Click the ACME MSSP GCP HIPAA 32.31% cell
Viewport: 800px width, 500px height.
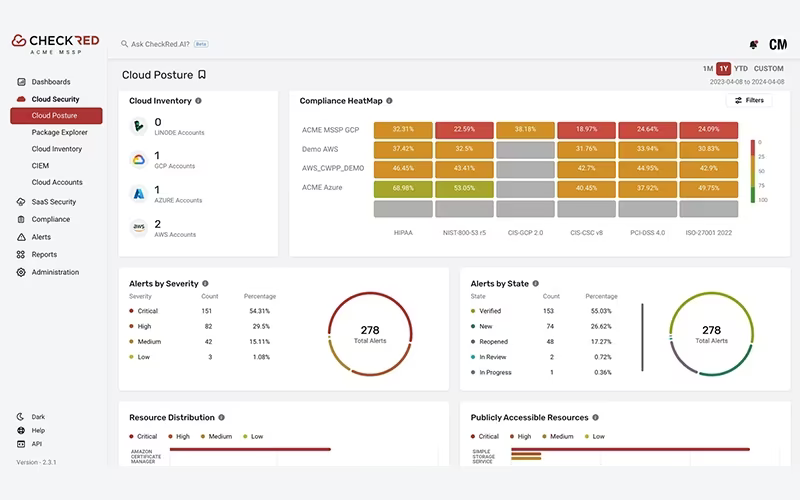coord(403,130)
